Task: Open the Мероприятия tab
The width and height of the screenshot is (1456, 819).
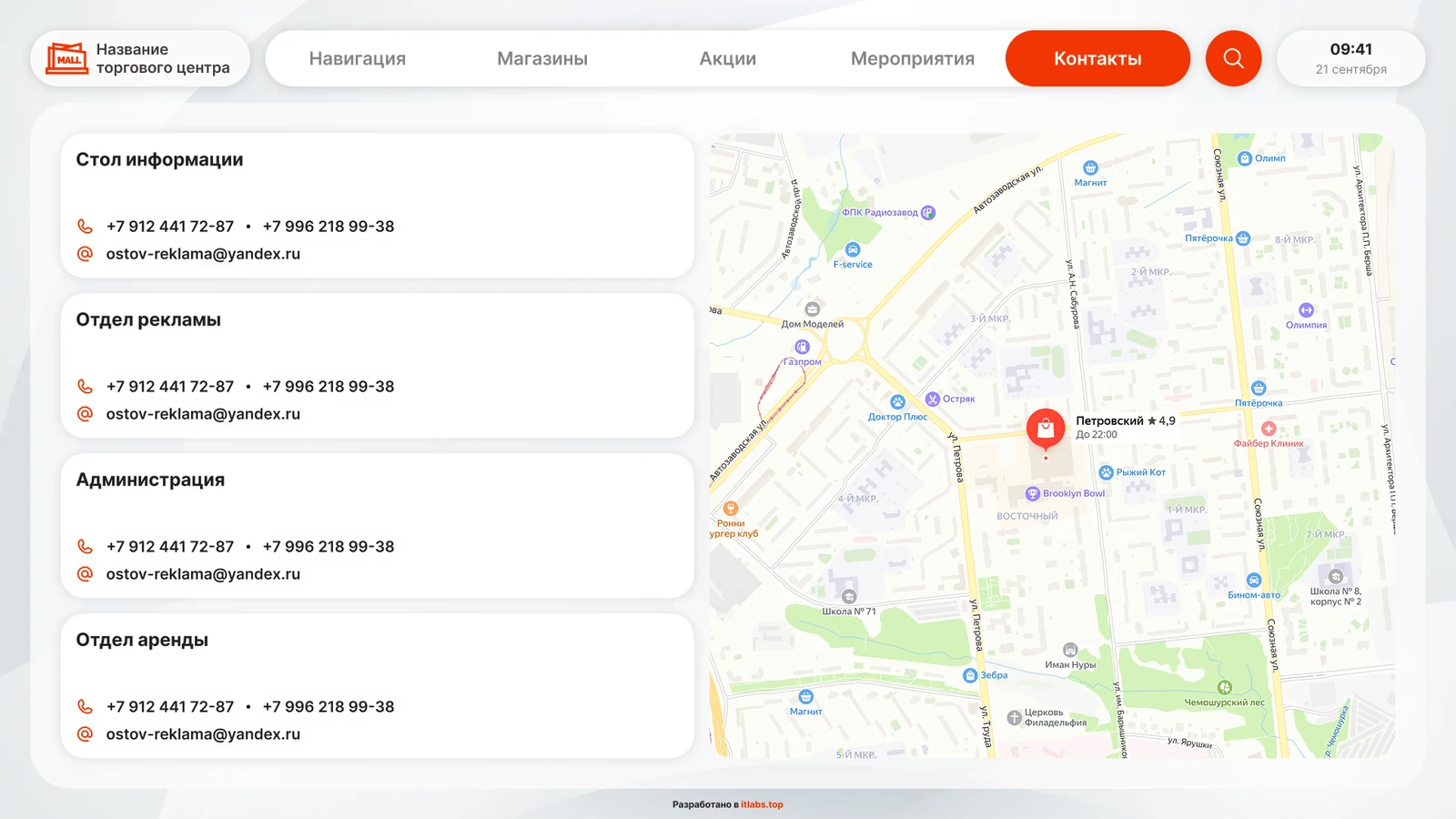Action: [x=913, y=58]
